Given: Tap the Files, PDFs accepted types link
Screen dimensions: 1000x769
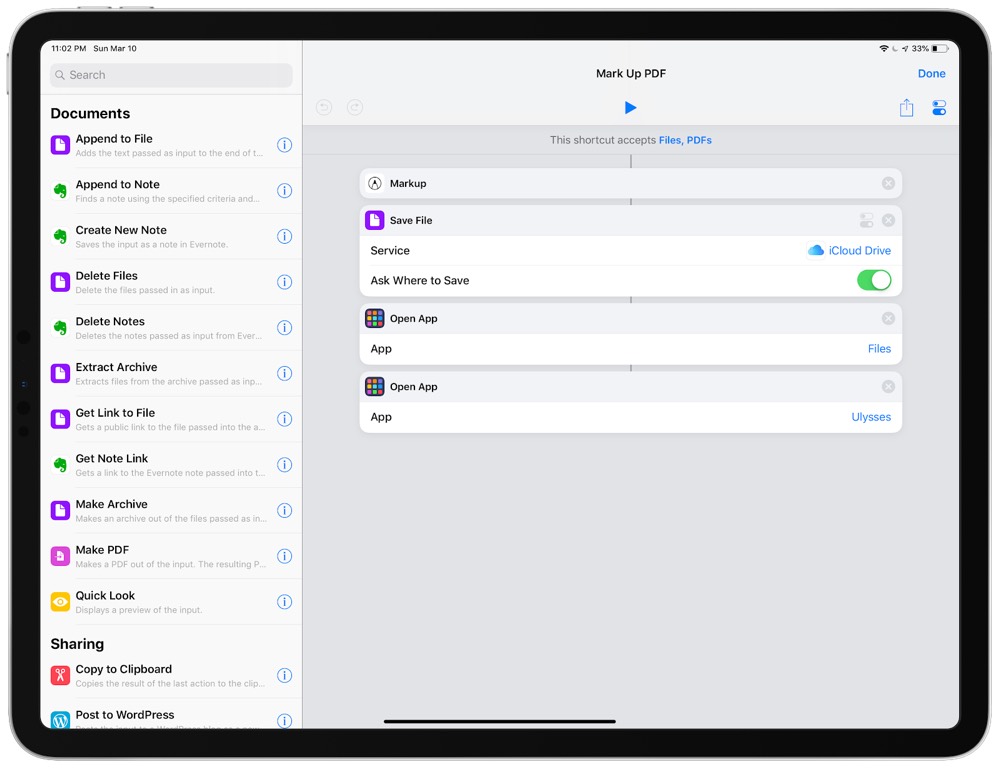Looking at the screenshot, I should click(685, 140).
